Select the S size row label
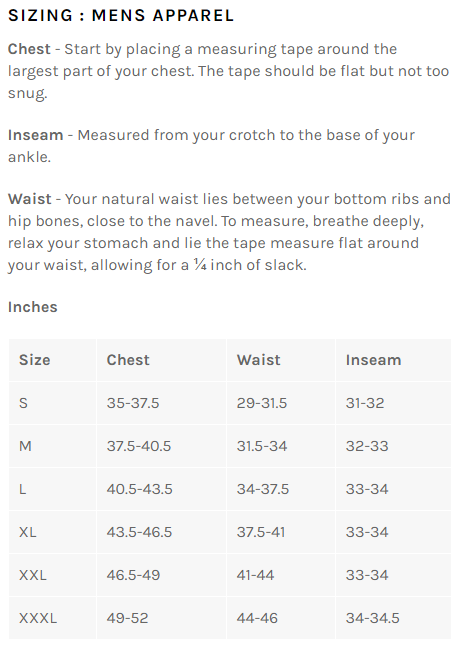Viewport: 460px width, 646px height. coord(23,403)
